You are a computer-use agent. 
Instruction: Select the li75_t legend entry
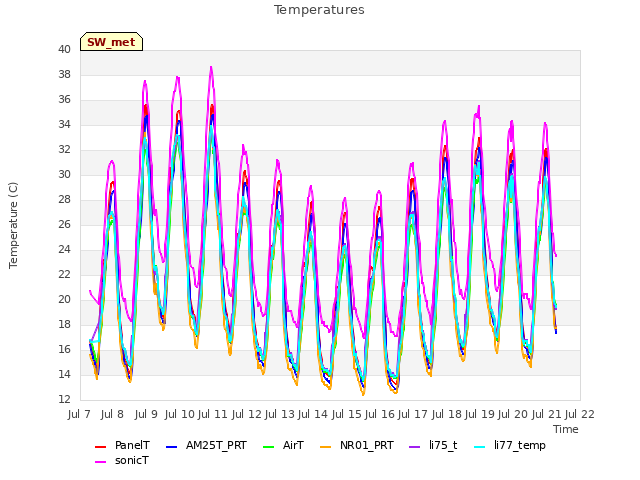433,445
